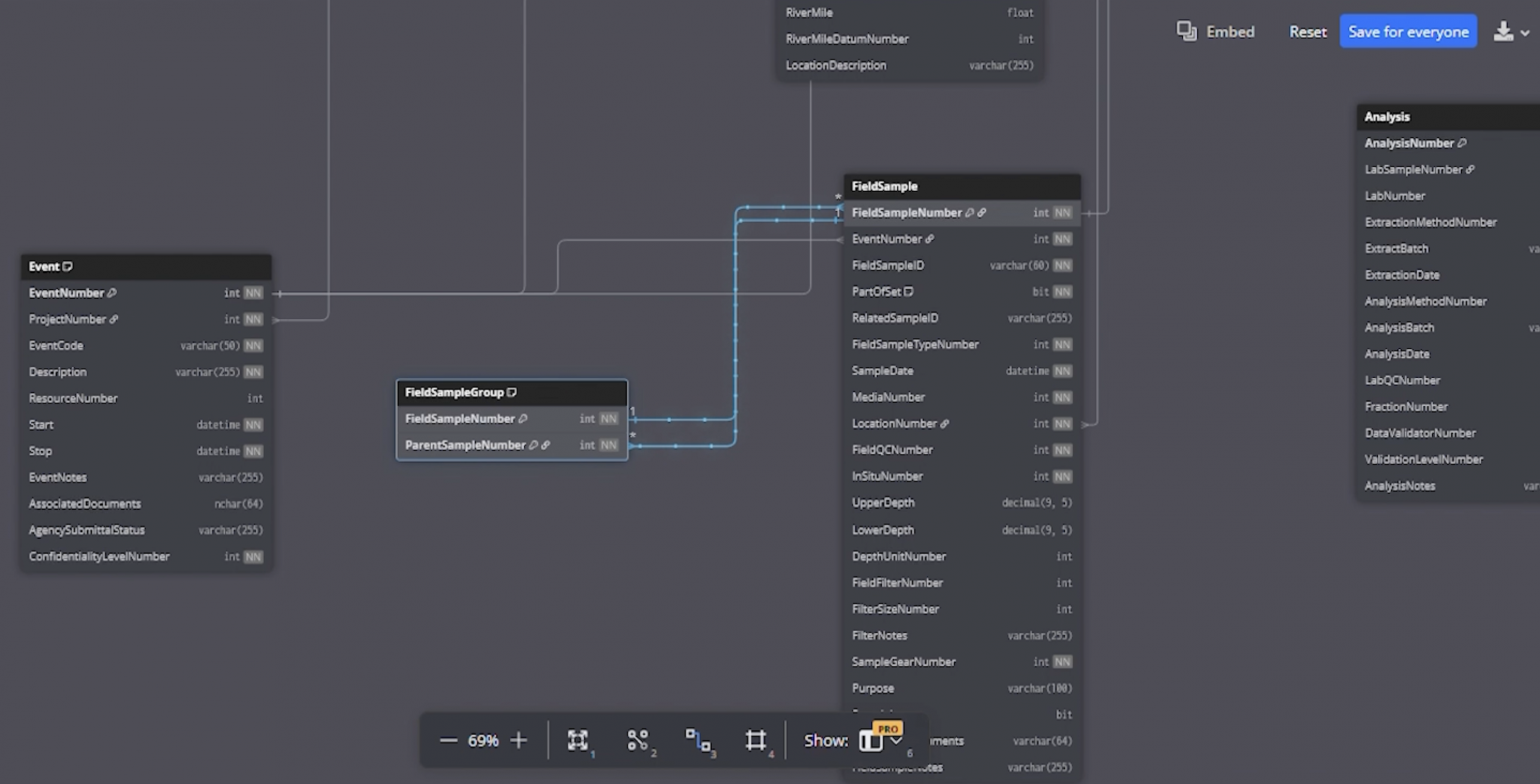Click the Show view mode selector icon
The height and width of the screenshot is (784, 1540).
(870, 741)
